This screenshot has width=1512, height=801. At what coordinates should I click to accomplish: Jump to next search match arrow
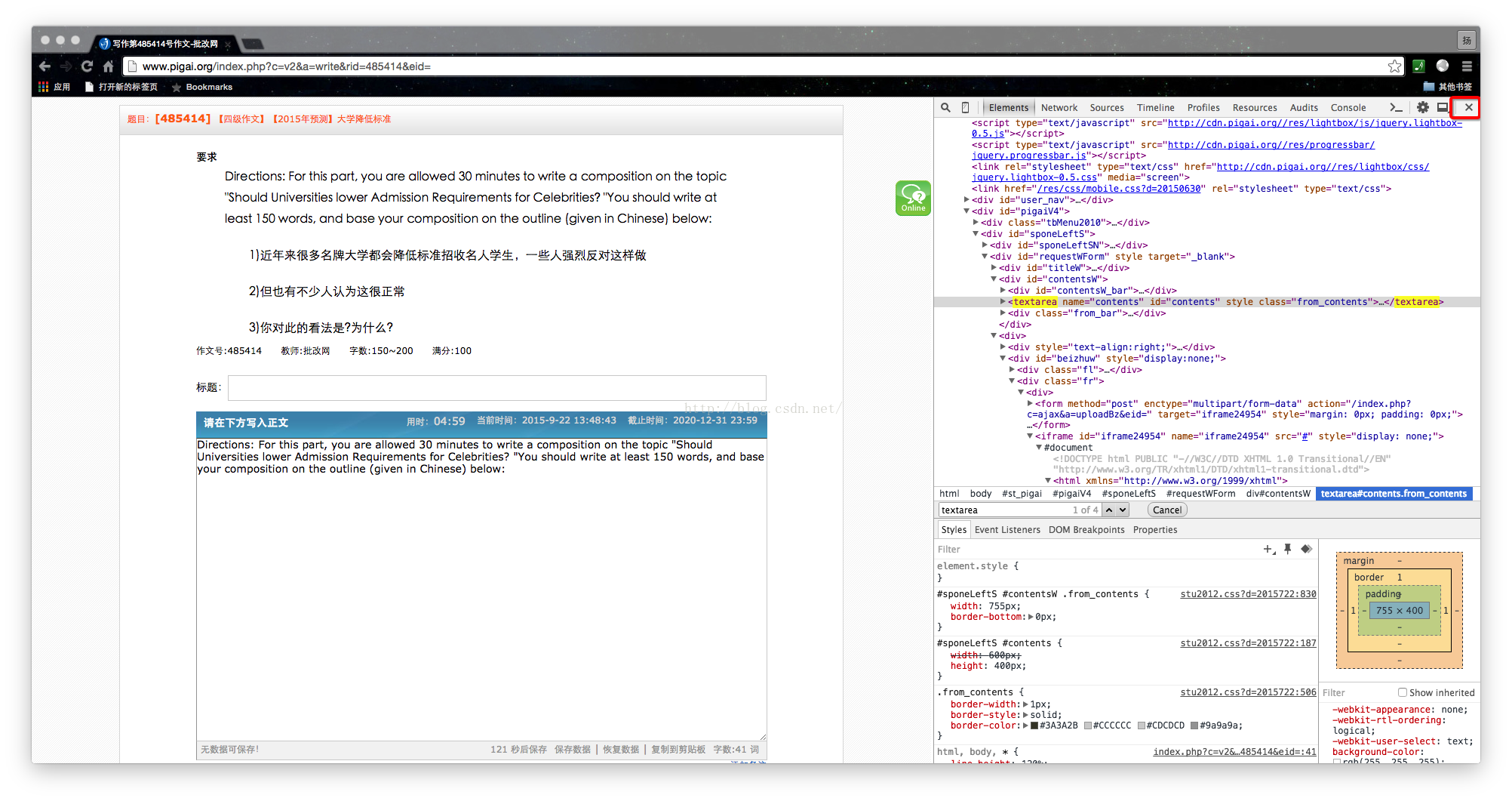point(1123,510)
